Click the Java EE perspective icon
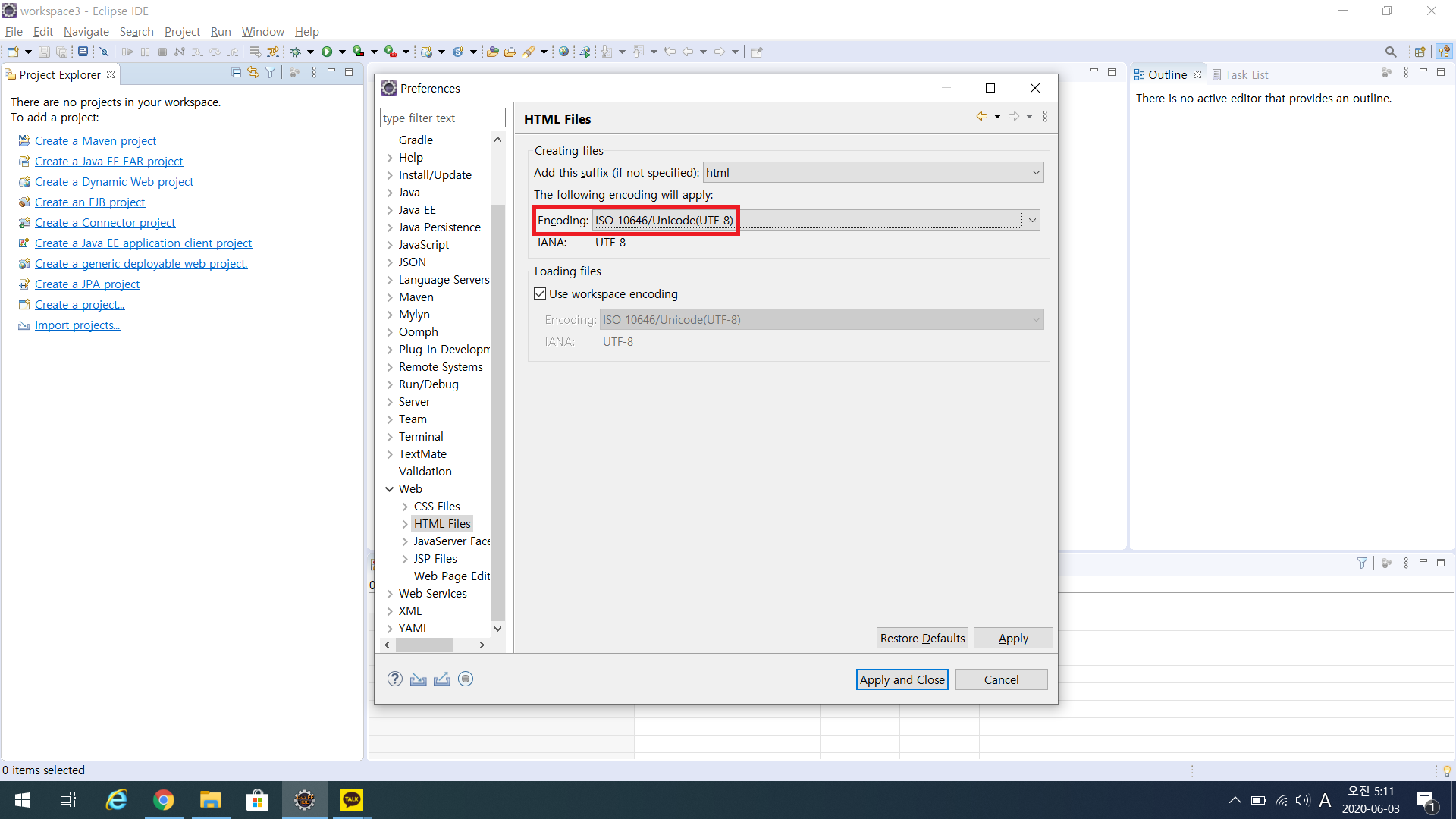This screenshot has width=1456, height=819. click(1444, 52)
